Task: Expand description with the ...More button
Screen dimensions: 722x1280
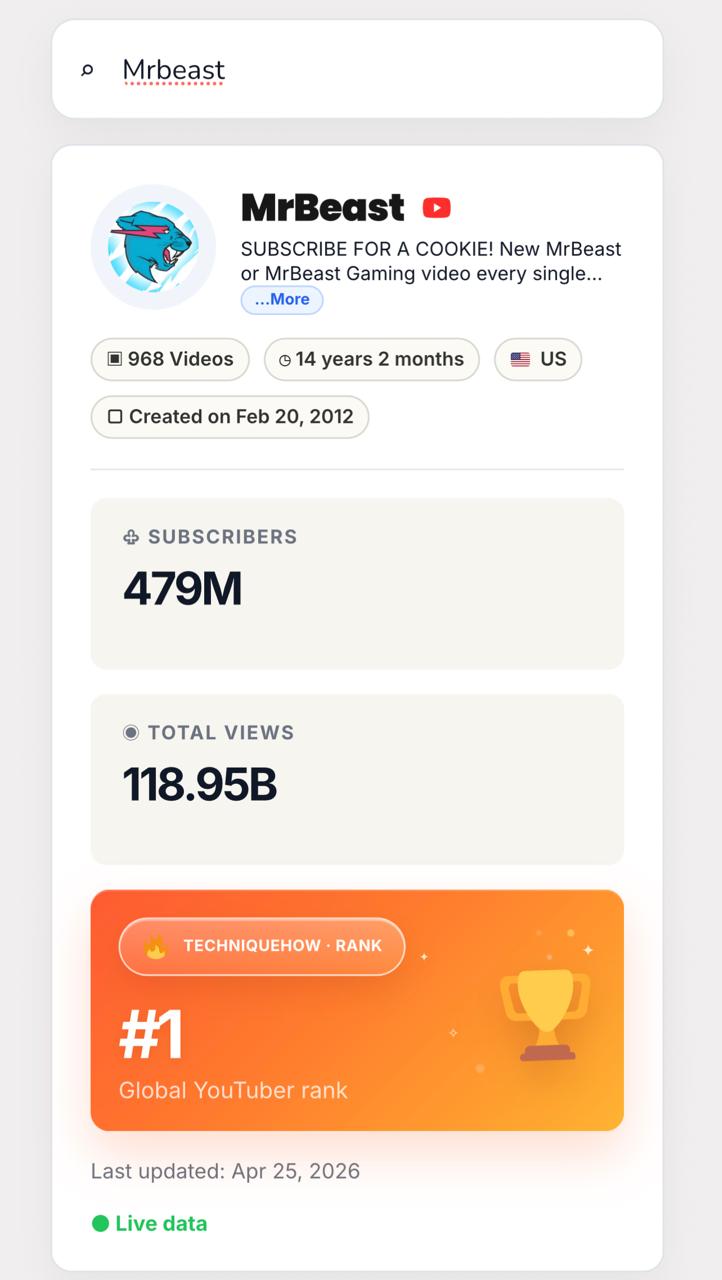Action: pos(282,299)
